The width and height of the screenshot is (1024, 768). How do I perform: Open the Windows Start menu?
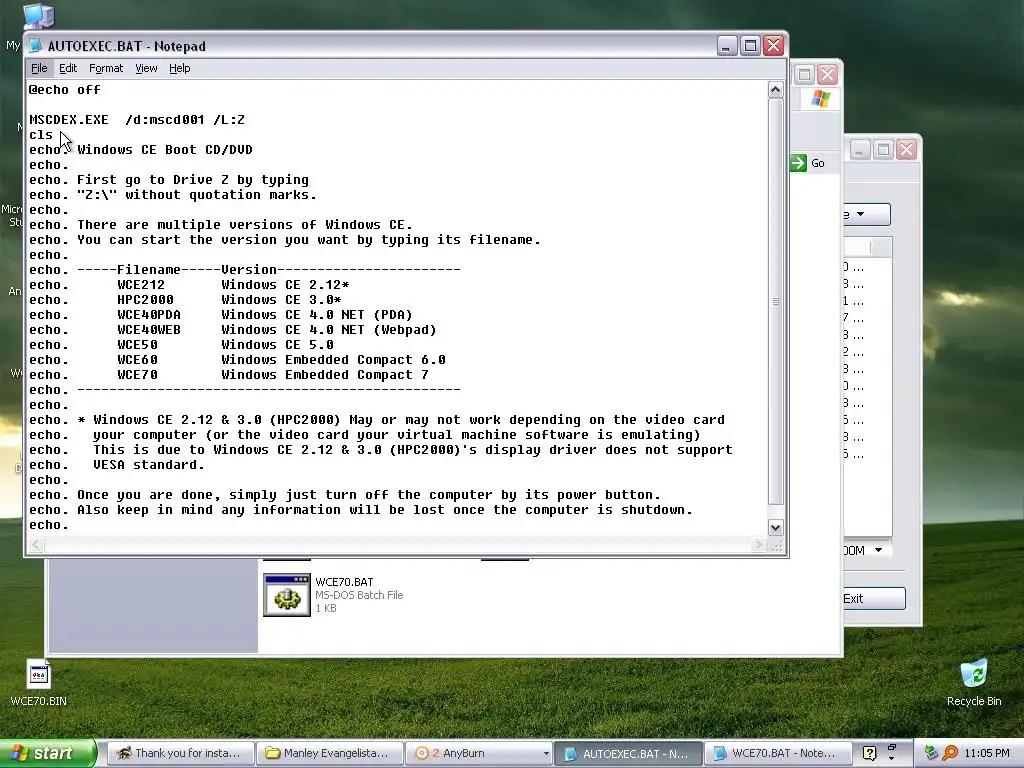pyautogui.click(x=47, y=753)
